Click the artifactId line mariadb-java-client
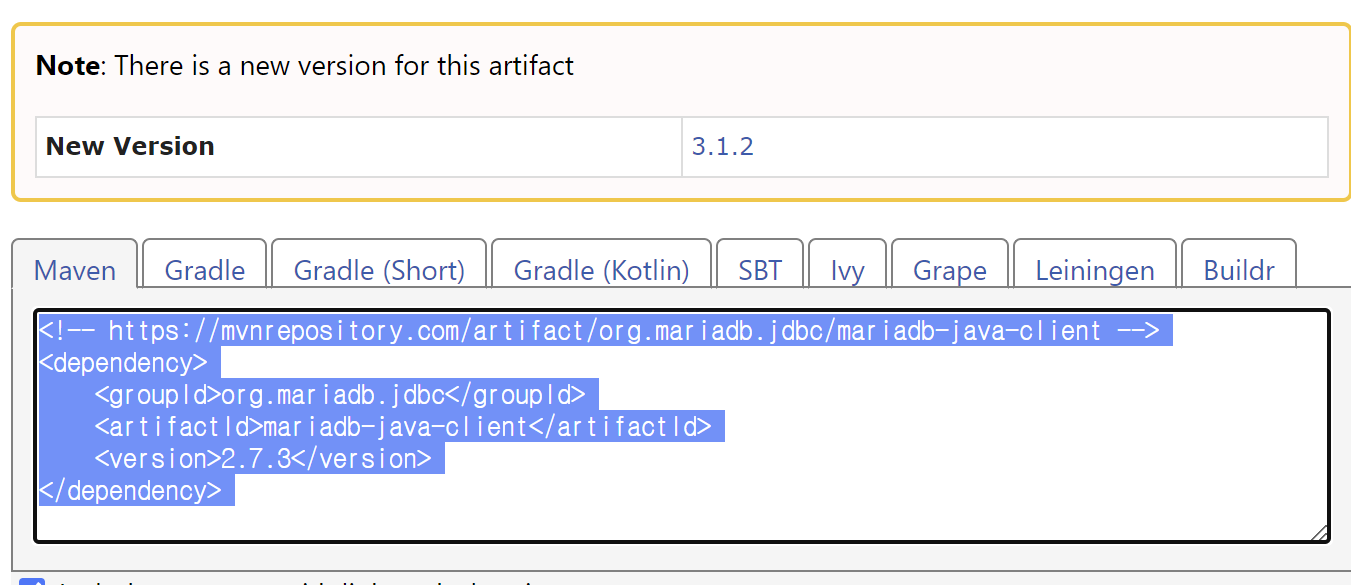Screen dimensions: 1351x585 (x=403, y=427)
